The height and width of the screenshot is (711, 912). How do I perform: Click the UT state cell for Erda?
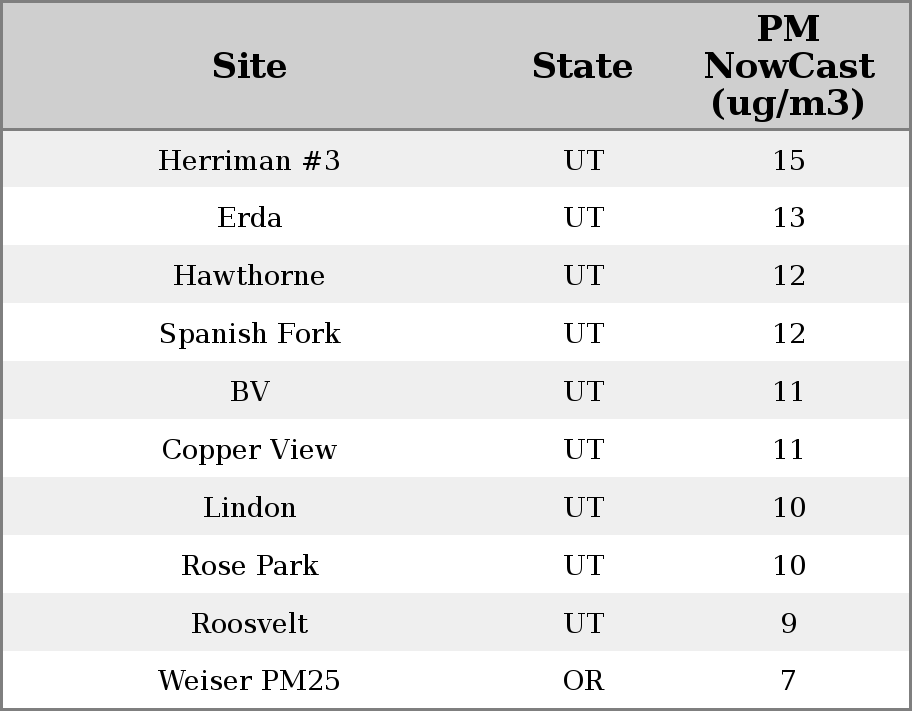tap(583, 218)
